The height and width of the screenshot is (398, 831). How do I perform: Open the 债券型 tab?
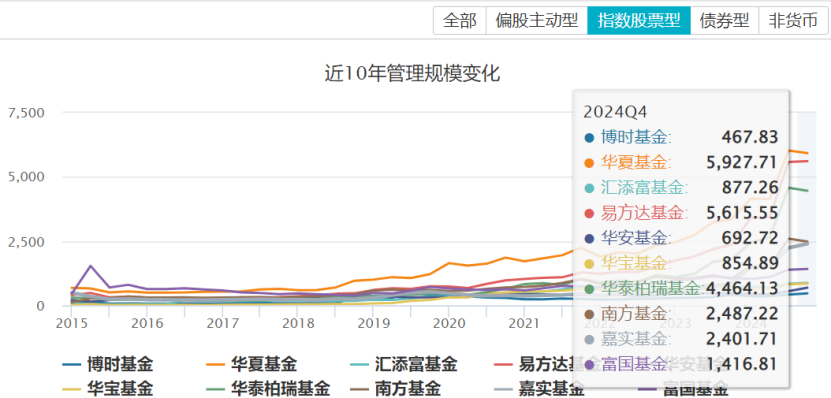724,21
